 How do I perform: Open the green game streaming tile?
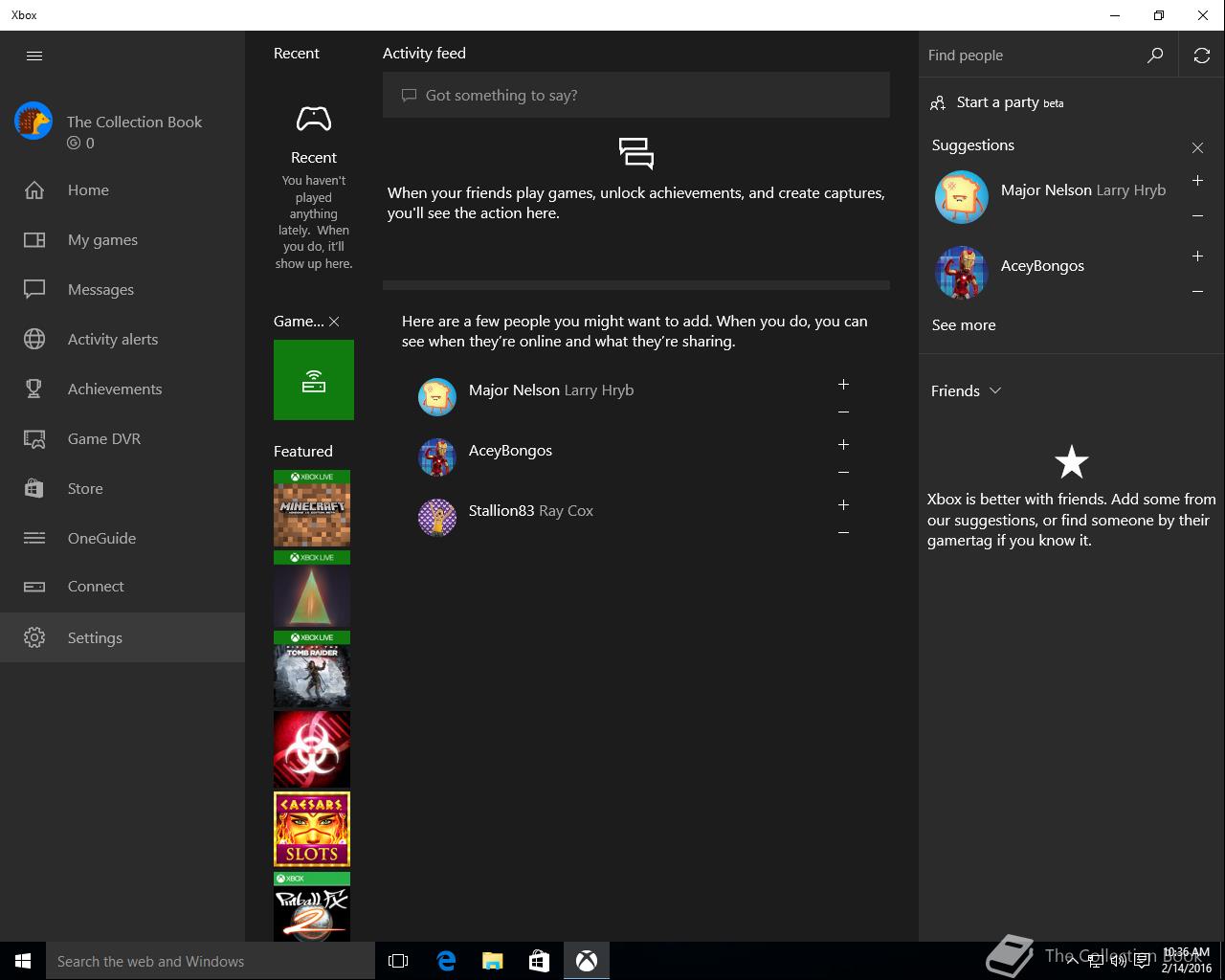click(x=314, y=380)
